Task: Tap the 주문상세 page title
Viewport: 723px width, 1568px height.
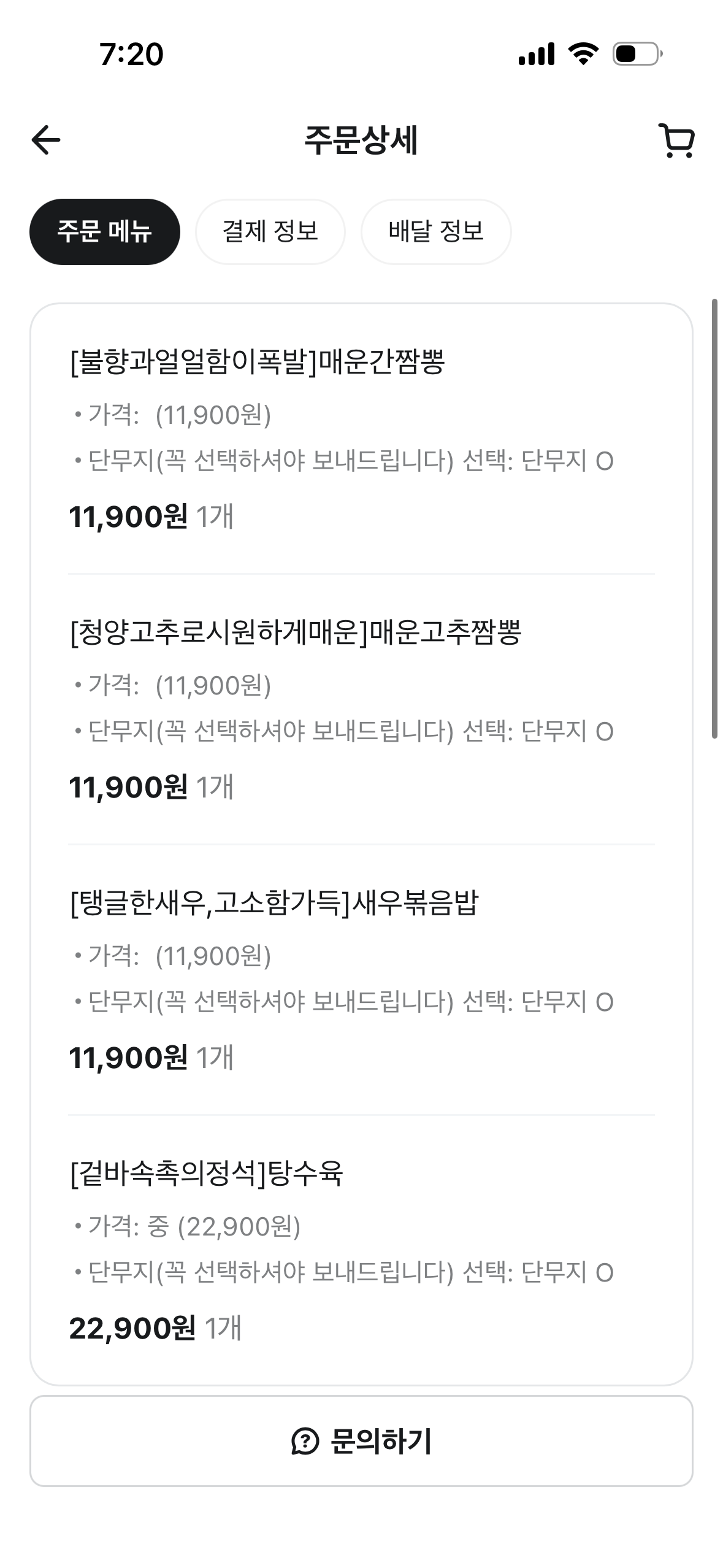Action: pos(361,140)
